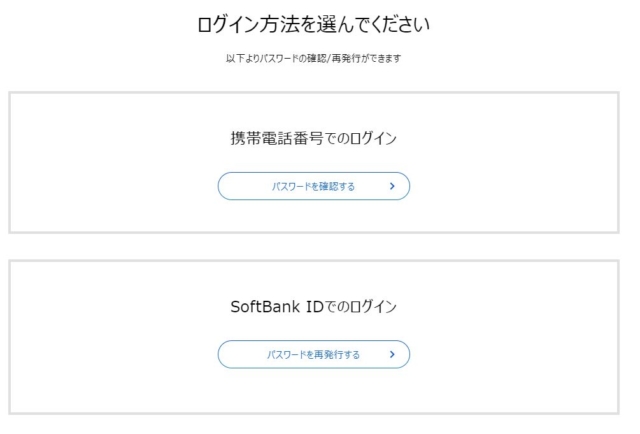Select the SoftBank IDでのログイン heading
The width and height of the screenshot is (640, 434).
tap(313, 307)
